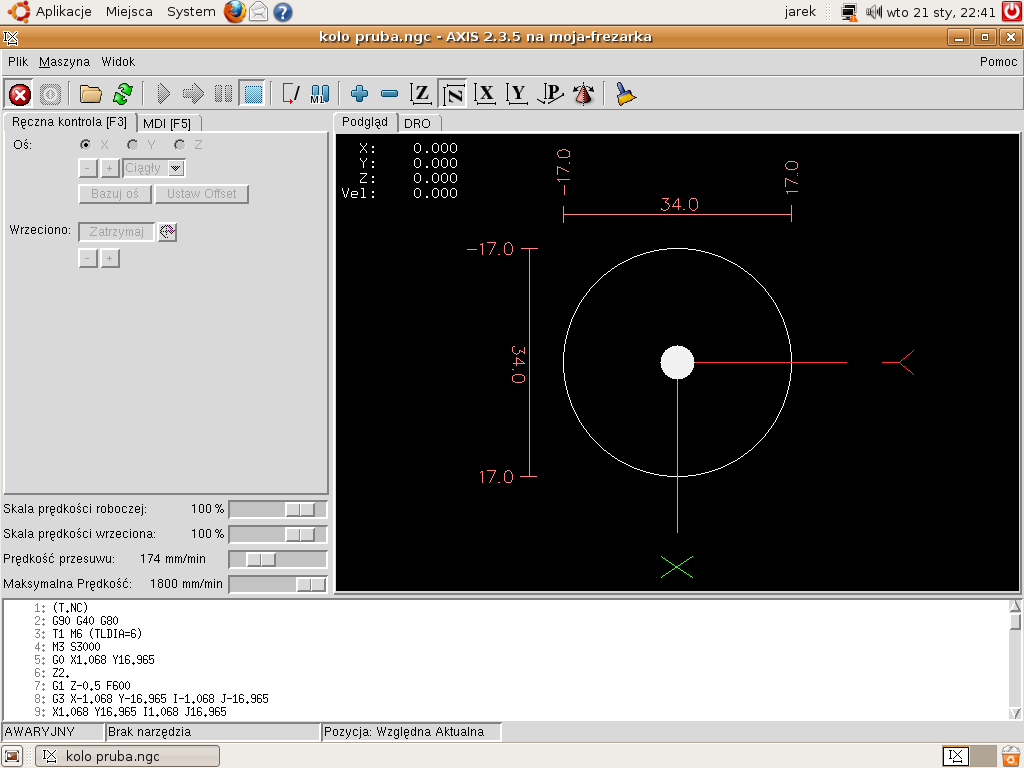This screenshot has width=1024, height=768.
Task: Click kolo pruba.ngc taskbar entry
Action: click(x=127, y=756)
